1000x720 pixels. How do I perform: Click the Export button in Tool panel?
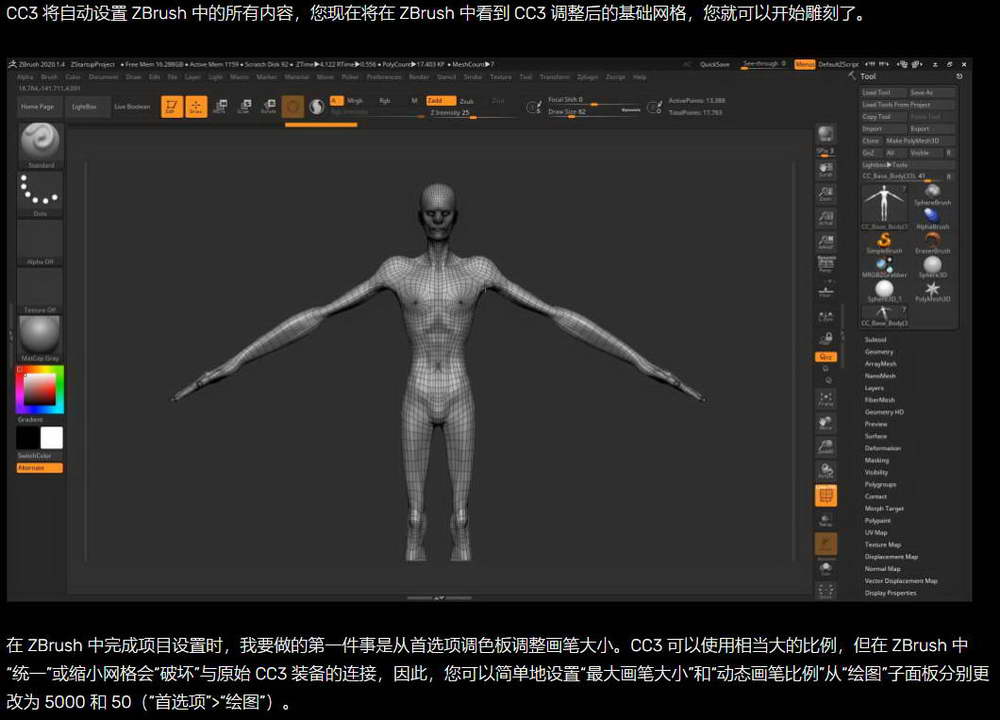tap(932, 129)
